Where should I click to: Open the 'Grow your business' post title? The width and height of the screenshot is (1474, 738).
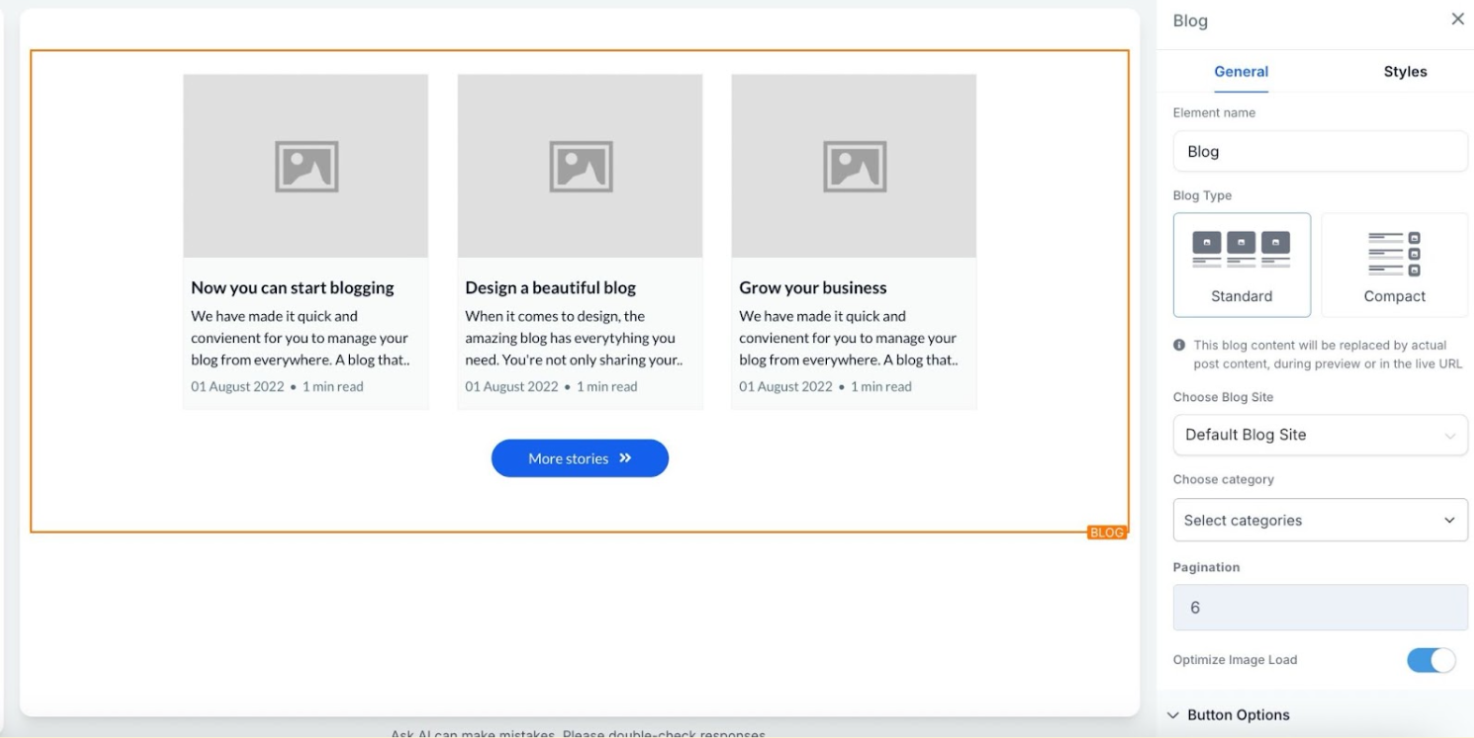point(812,288)
